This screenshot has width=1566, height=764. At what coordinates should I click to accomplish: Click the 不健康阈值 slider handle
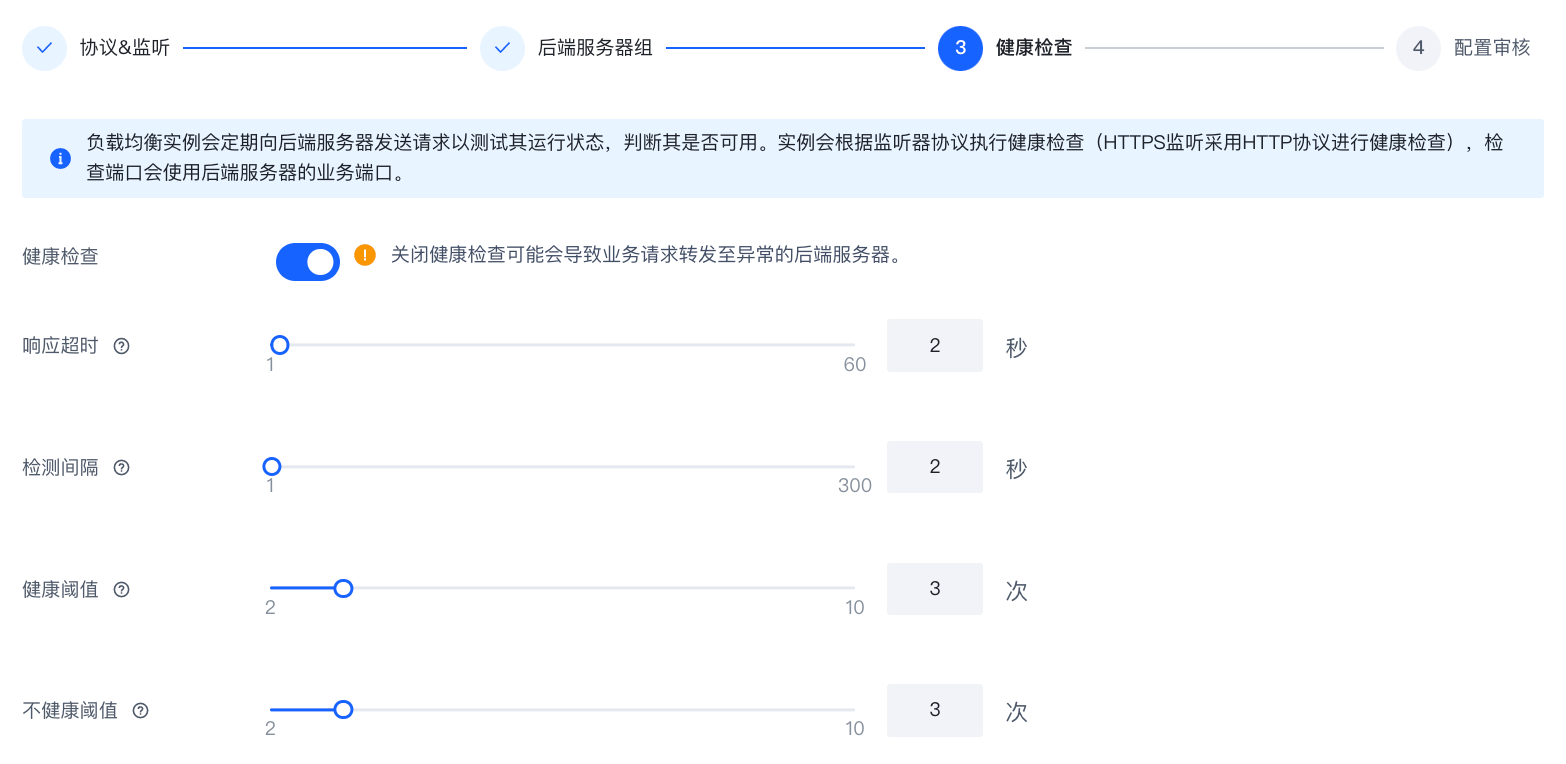(343, 709)
